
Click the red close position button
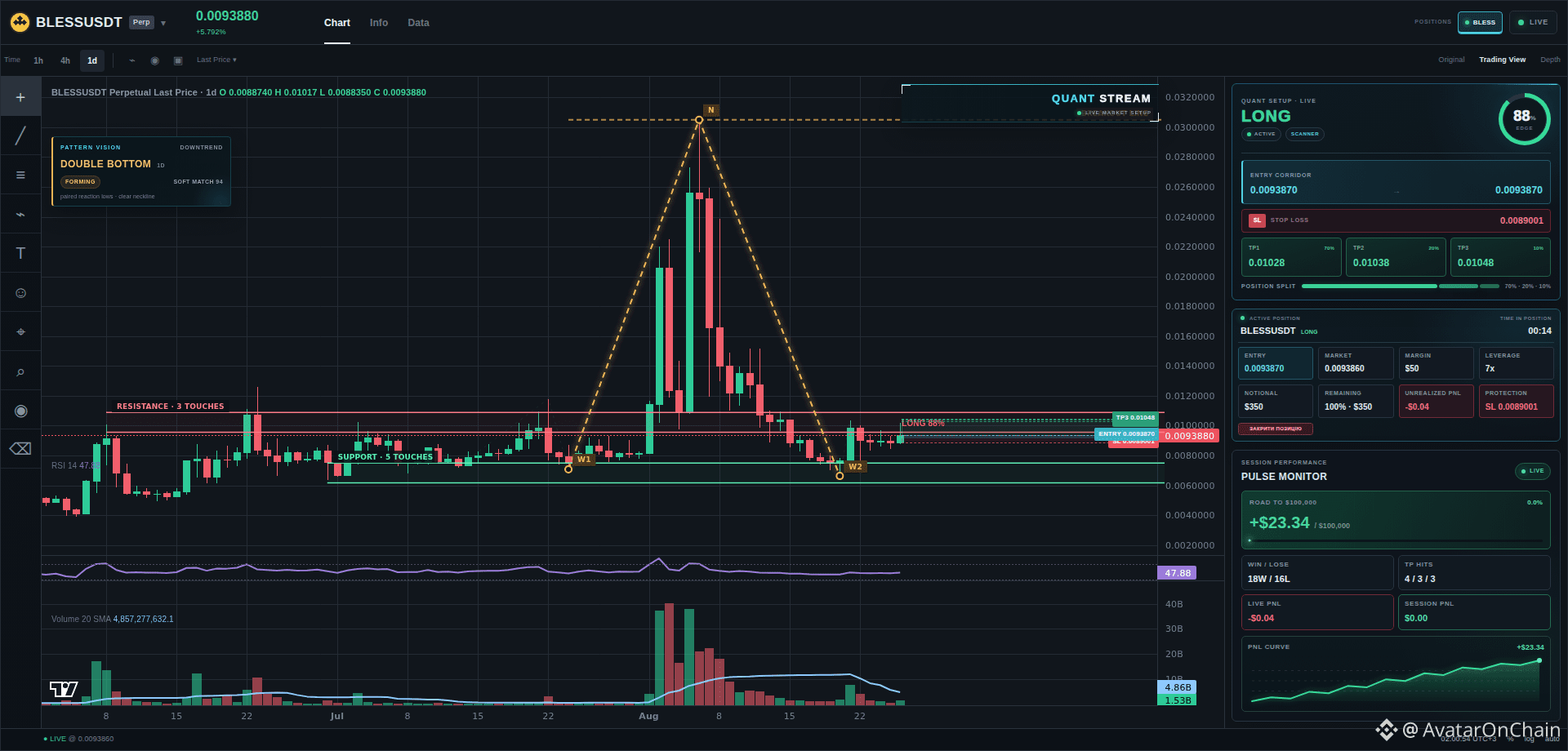[1276, 429]
